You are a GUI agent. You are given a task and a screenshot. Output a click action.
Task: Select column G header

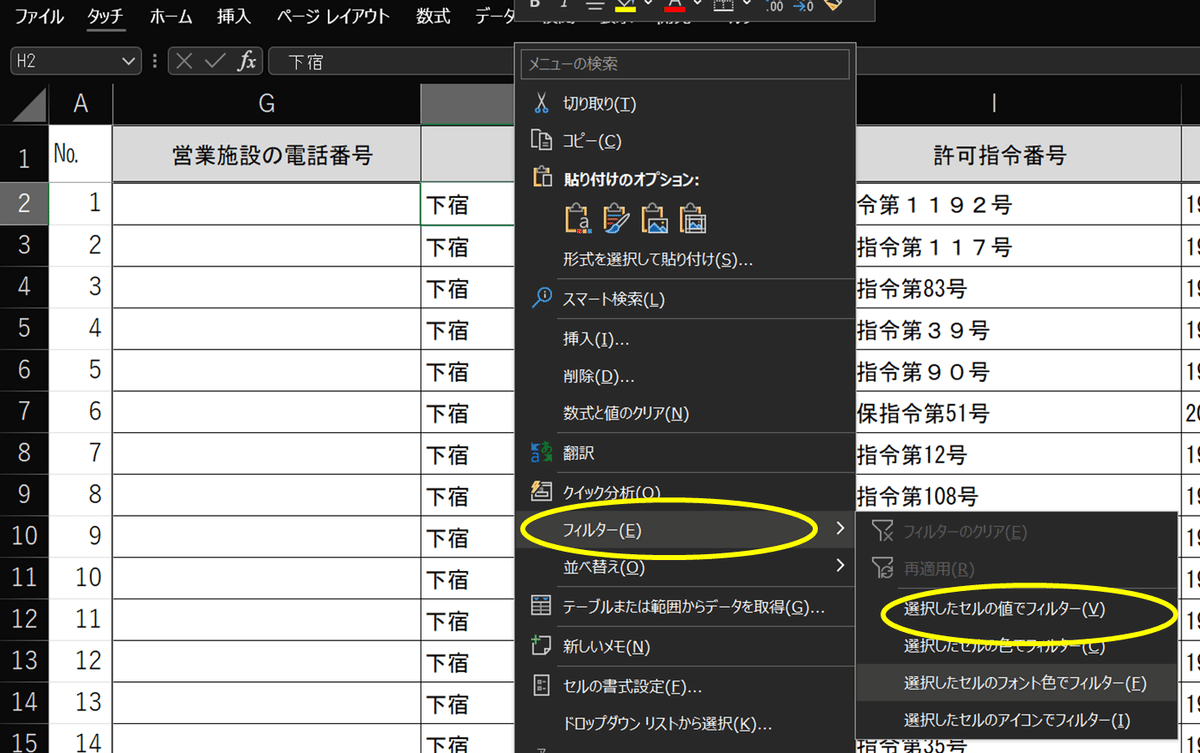click(x=267, y=104)
